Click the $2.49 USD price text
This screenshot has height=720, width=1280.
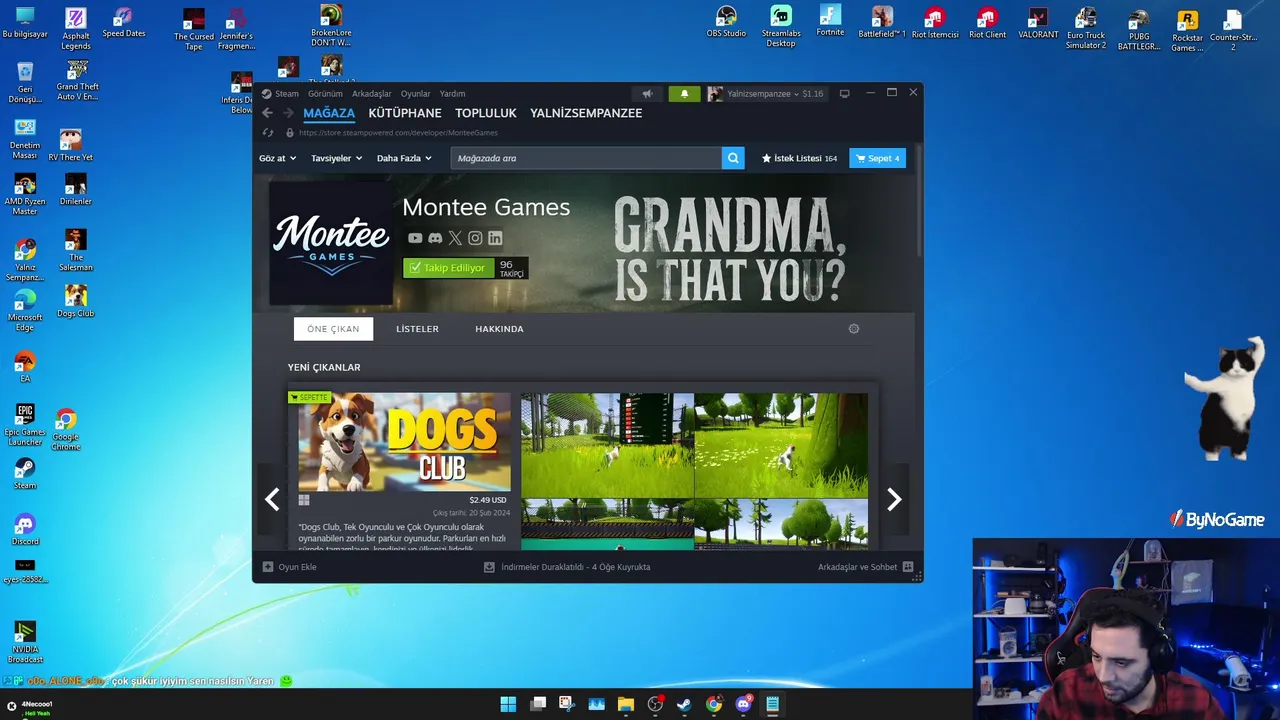[488, 500]
